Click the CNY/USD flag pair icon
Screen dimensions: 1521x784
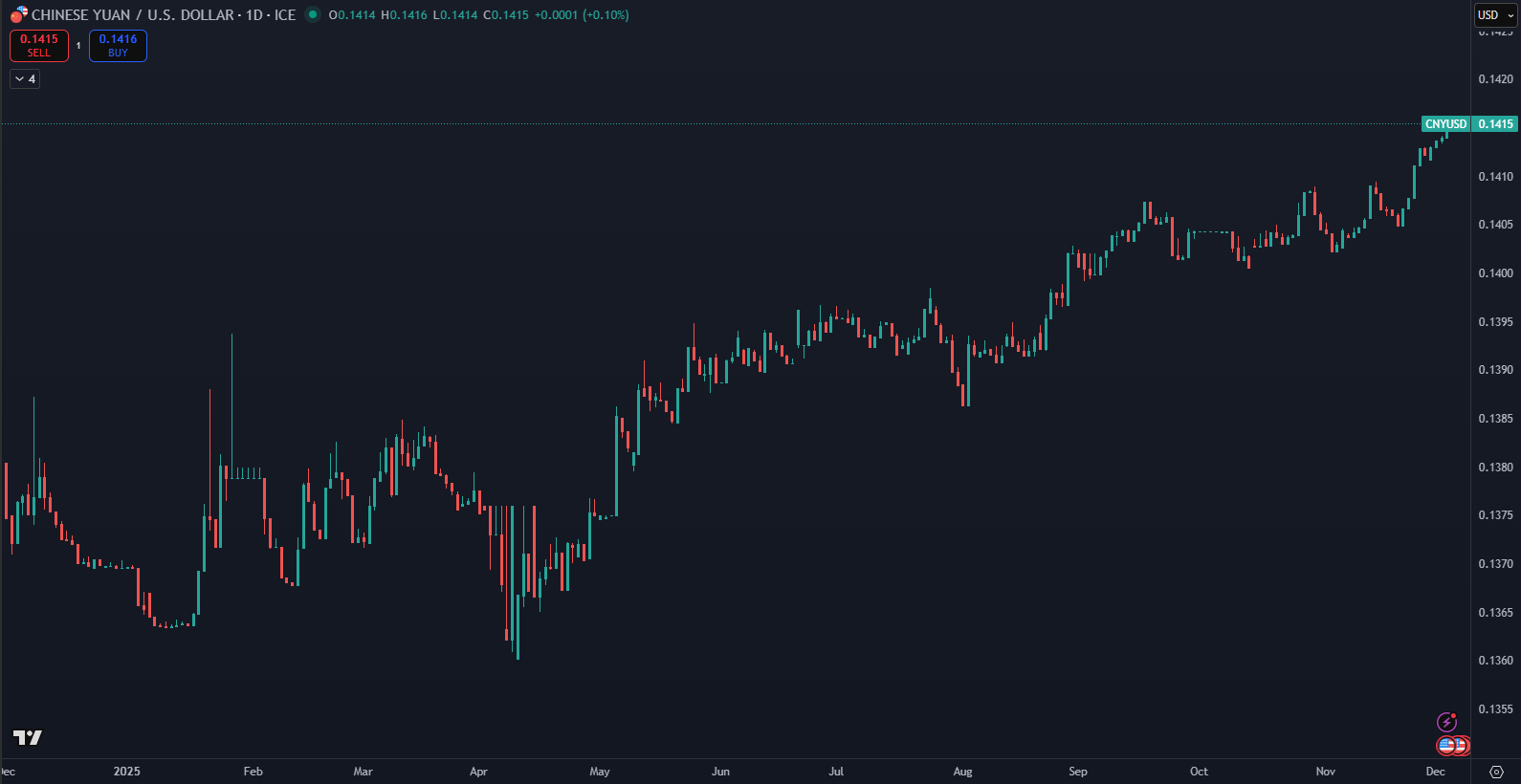pyautogui.click(x=19, y=14)
